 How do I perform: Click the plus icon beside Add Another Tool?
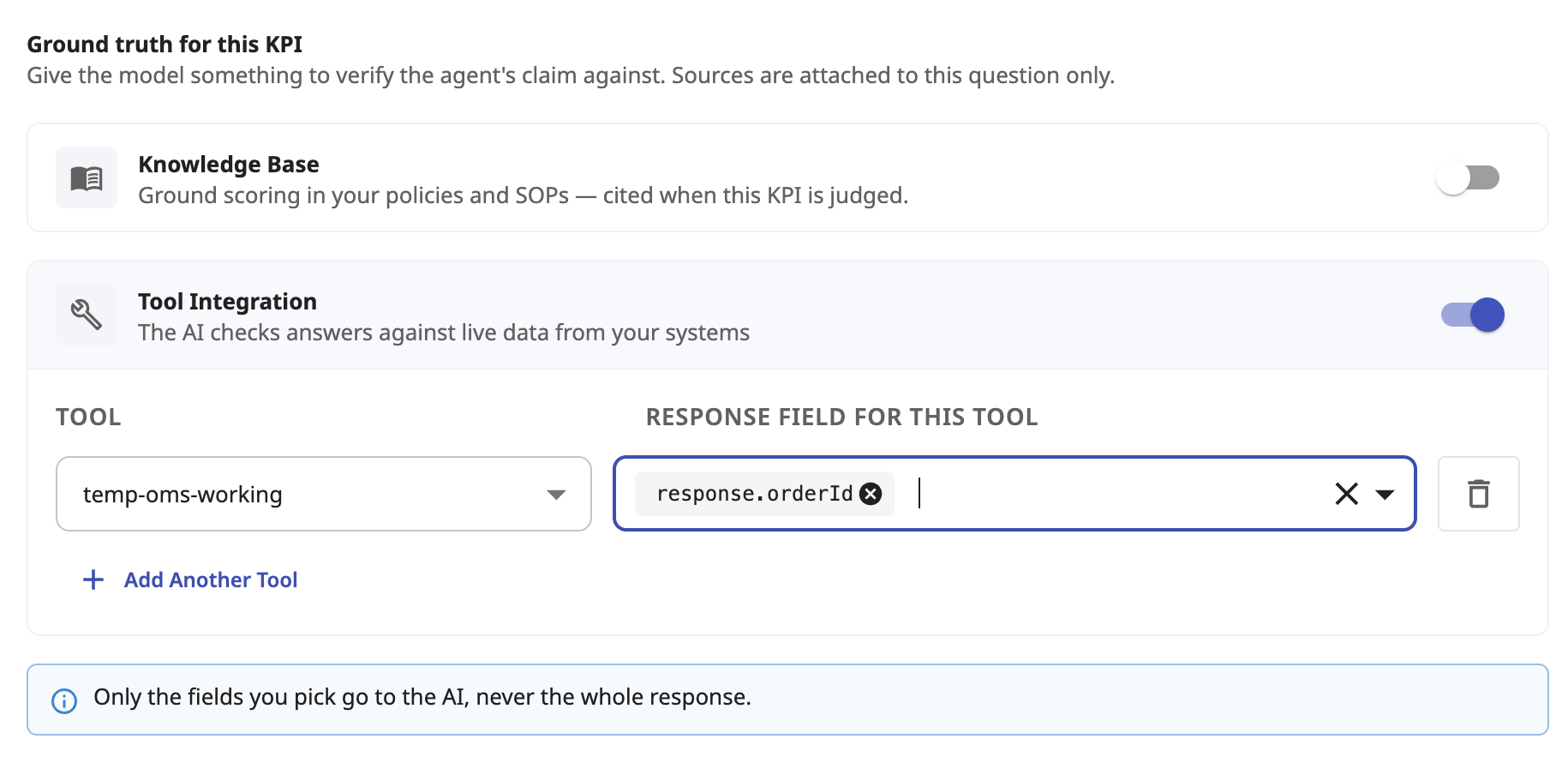point(93,580)
